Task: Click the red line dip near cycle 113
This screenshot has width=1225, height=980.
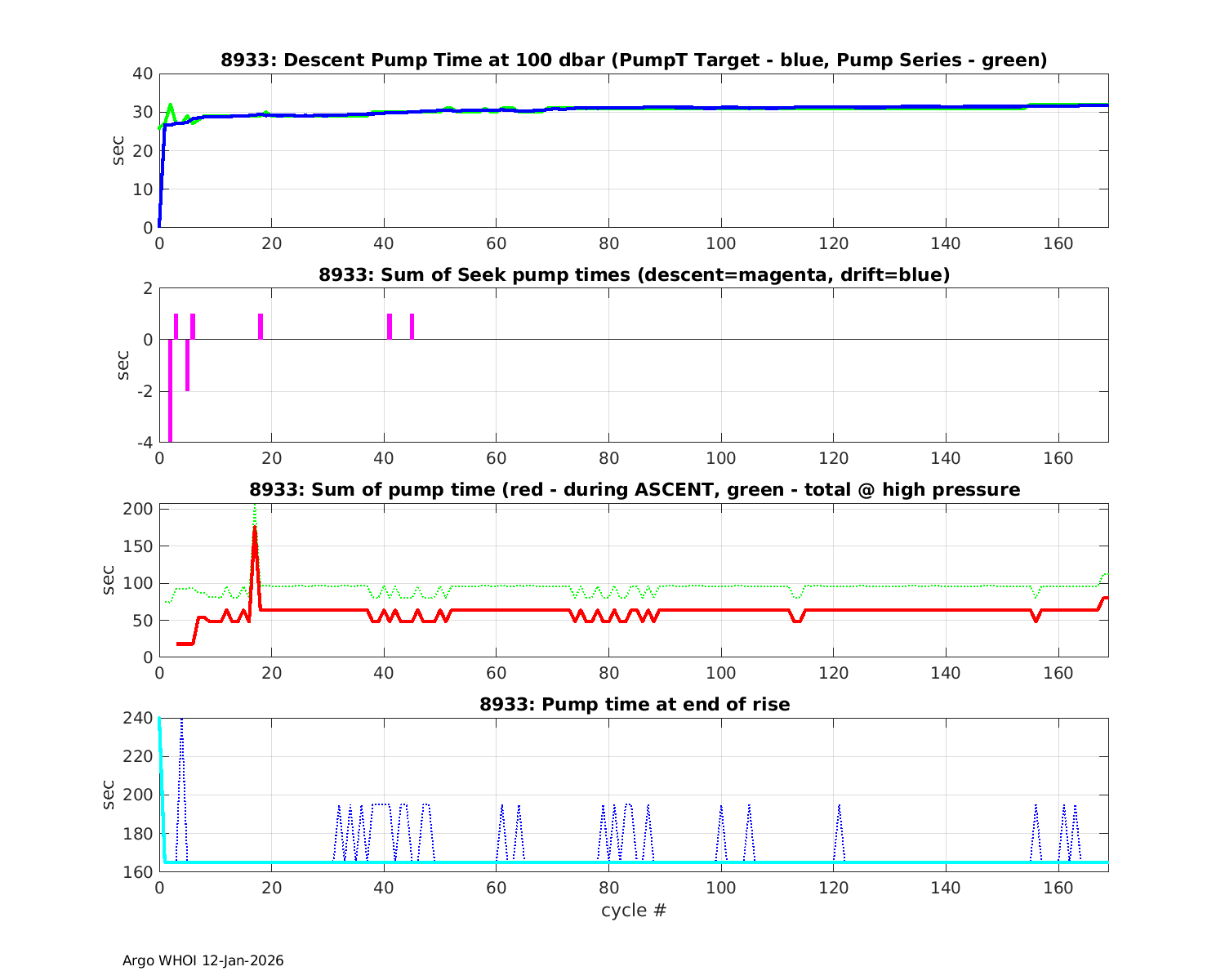Action: point(797,621)
